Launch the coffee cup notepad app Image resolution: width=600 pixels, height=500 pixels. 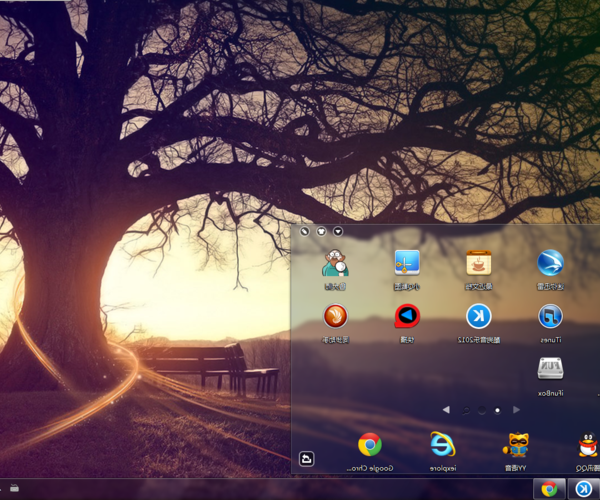tap(479, 264)
